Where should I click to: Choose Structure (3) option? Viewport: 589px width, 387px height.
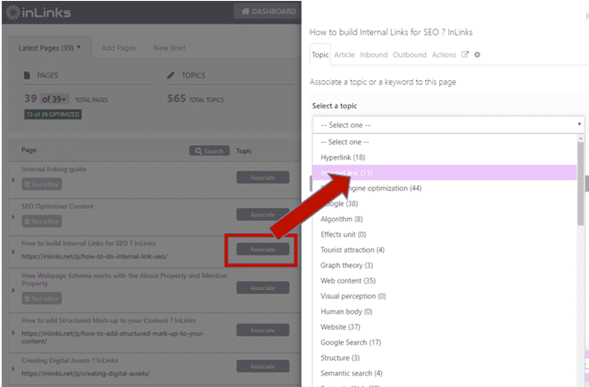[x=445, y=358]
